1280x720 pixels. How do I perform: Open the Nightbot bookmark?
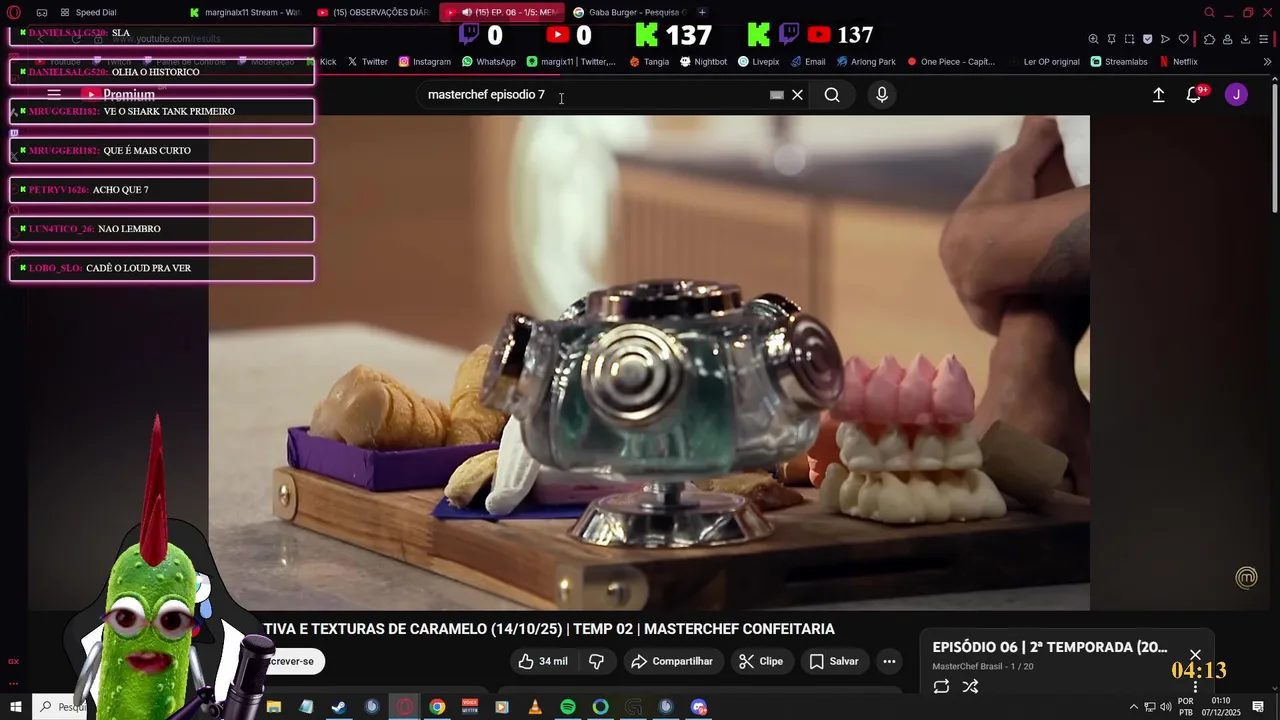point(703,62)
